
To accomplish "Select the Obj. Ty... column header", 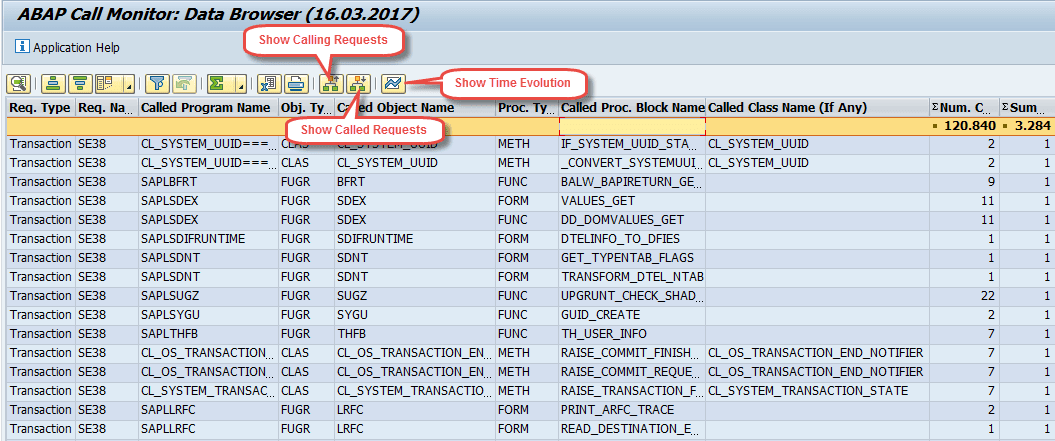I will [305, 108].
